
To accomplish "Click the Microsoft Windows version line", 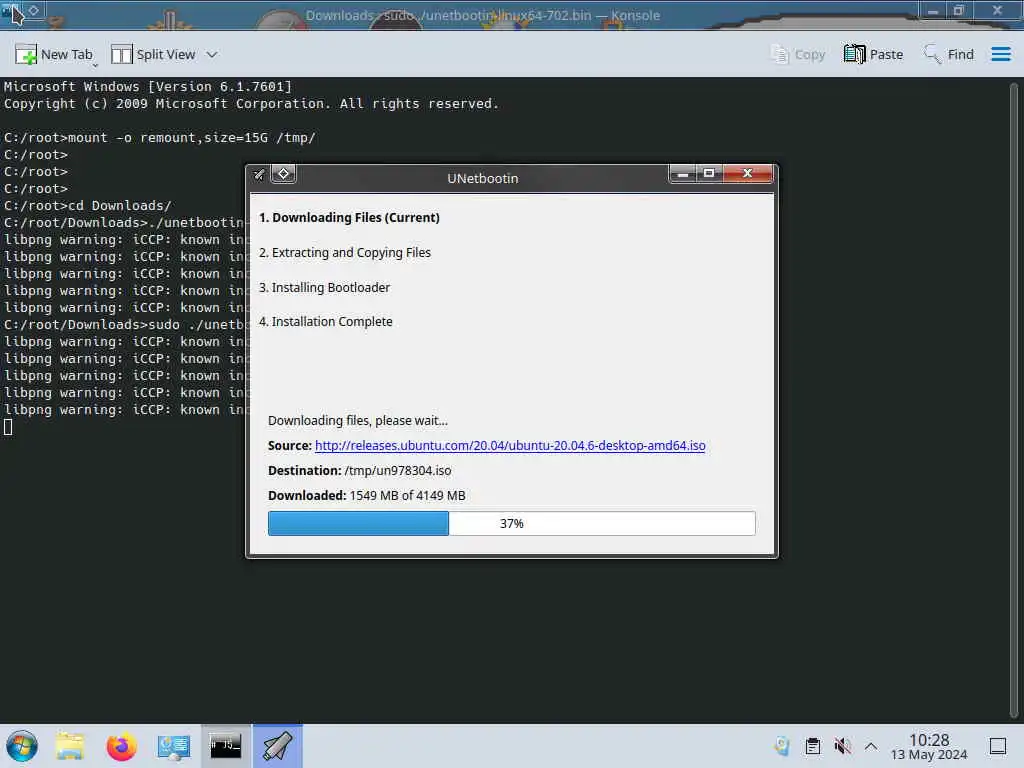I will point(148,87).
